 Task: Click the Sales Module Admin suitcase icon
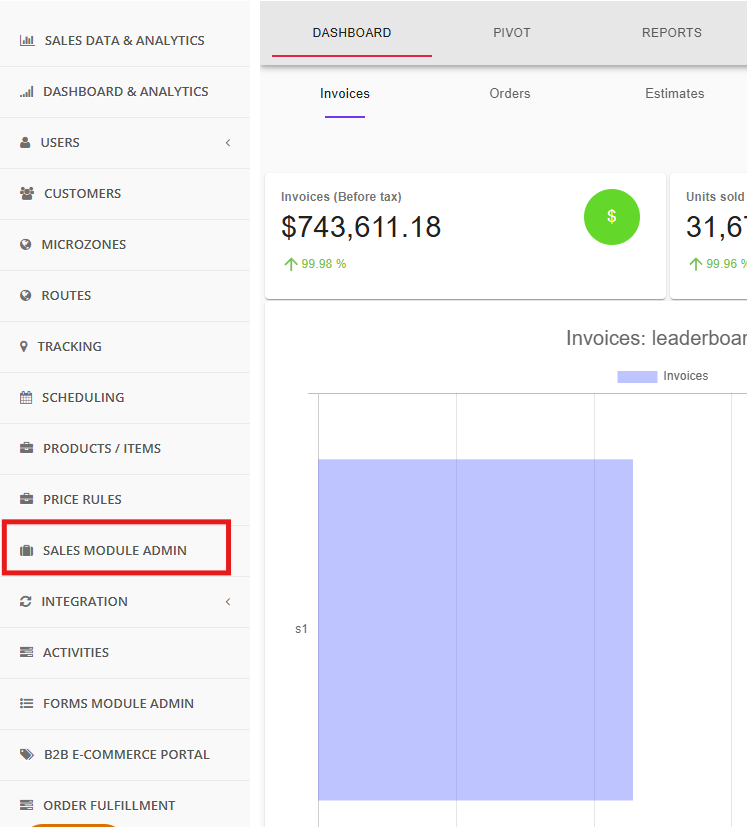point(26,551)
